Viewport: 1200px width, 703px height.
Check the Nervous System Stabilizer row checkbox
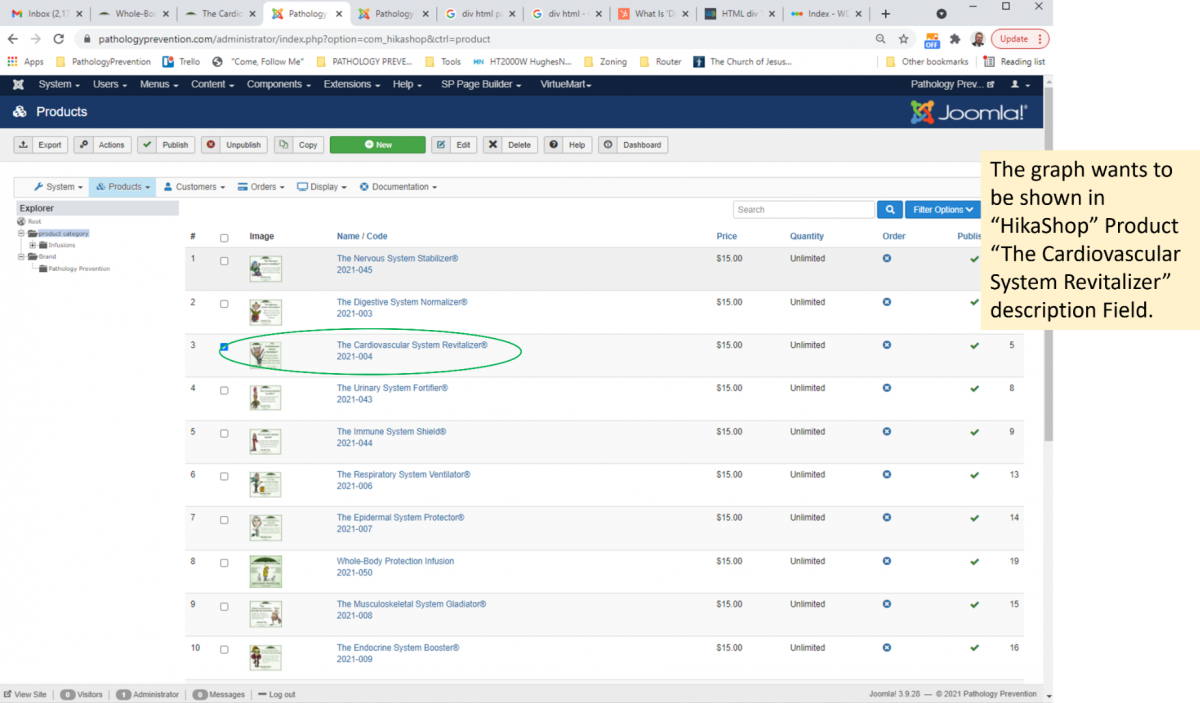click(x=224, y=261)
